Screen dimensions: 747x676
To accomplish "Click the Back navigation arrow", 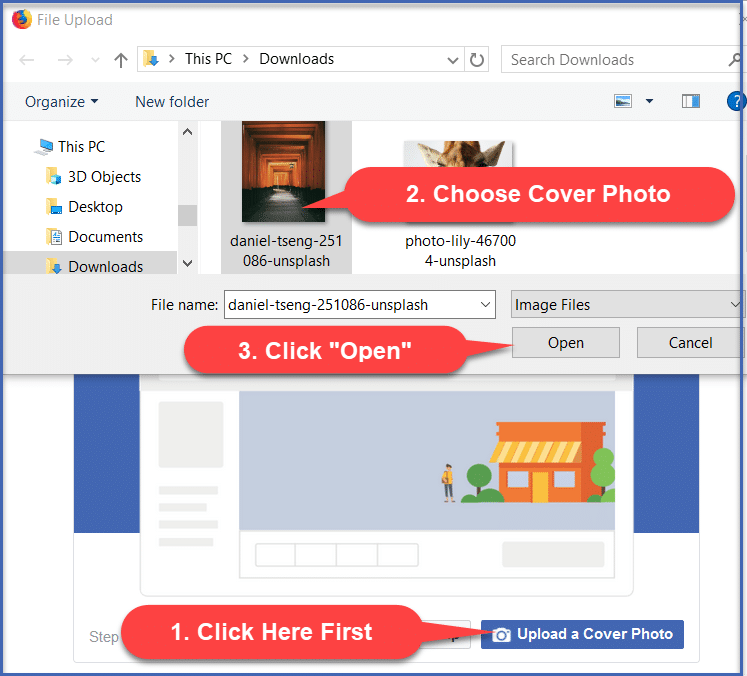I will click(27, 60).
